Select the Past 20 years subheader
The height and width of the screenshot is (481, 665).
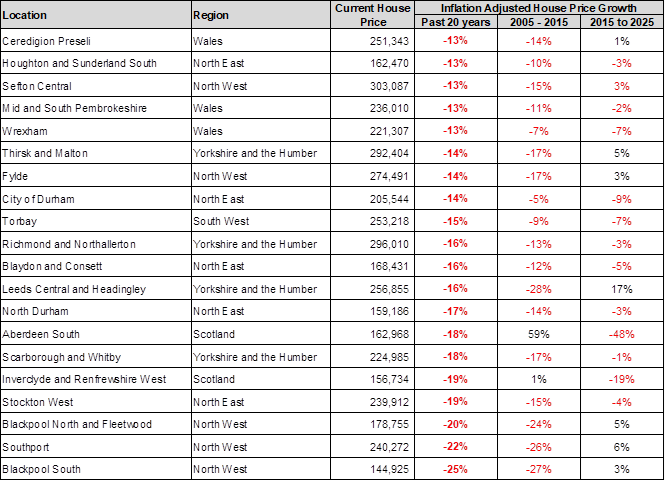(458, 21)
